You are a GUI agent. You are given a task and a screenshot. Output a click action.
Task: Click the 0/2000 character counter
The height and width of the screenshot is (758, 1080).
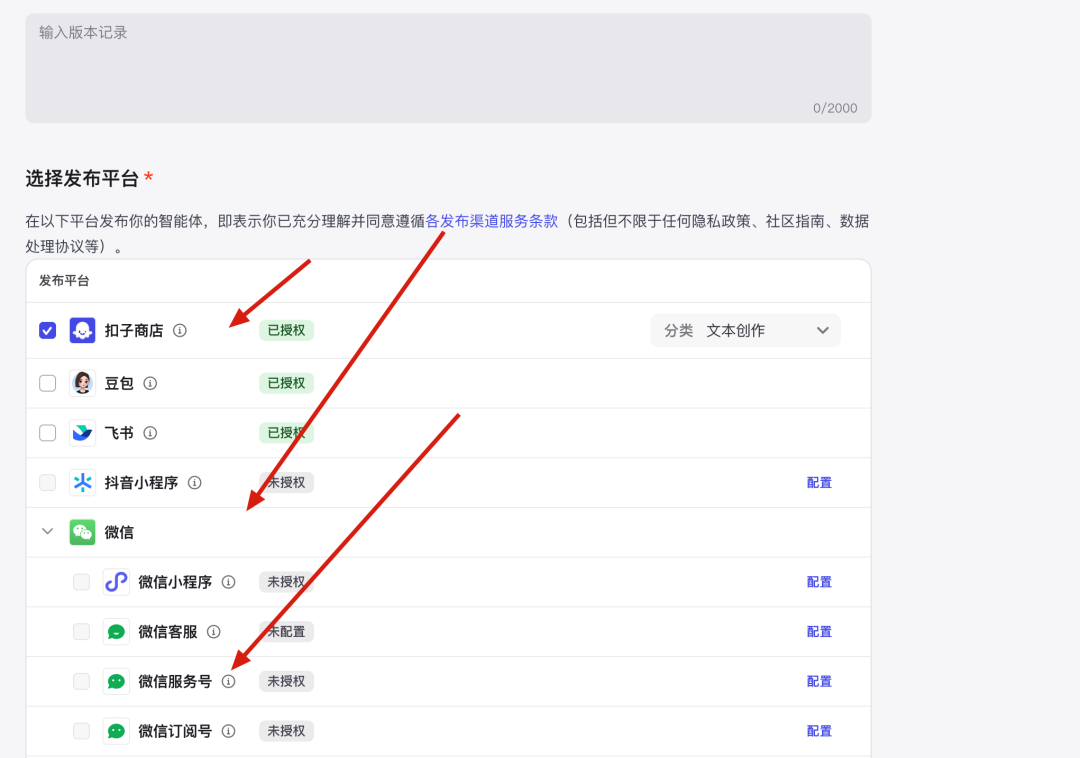click(x=835, y=108)
